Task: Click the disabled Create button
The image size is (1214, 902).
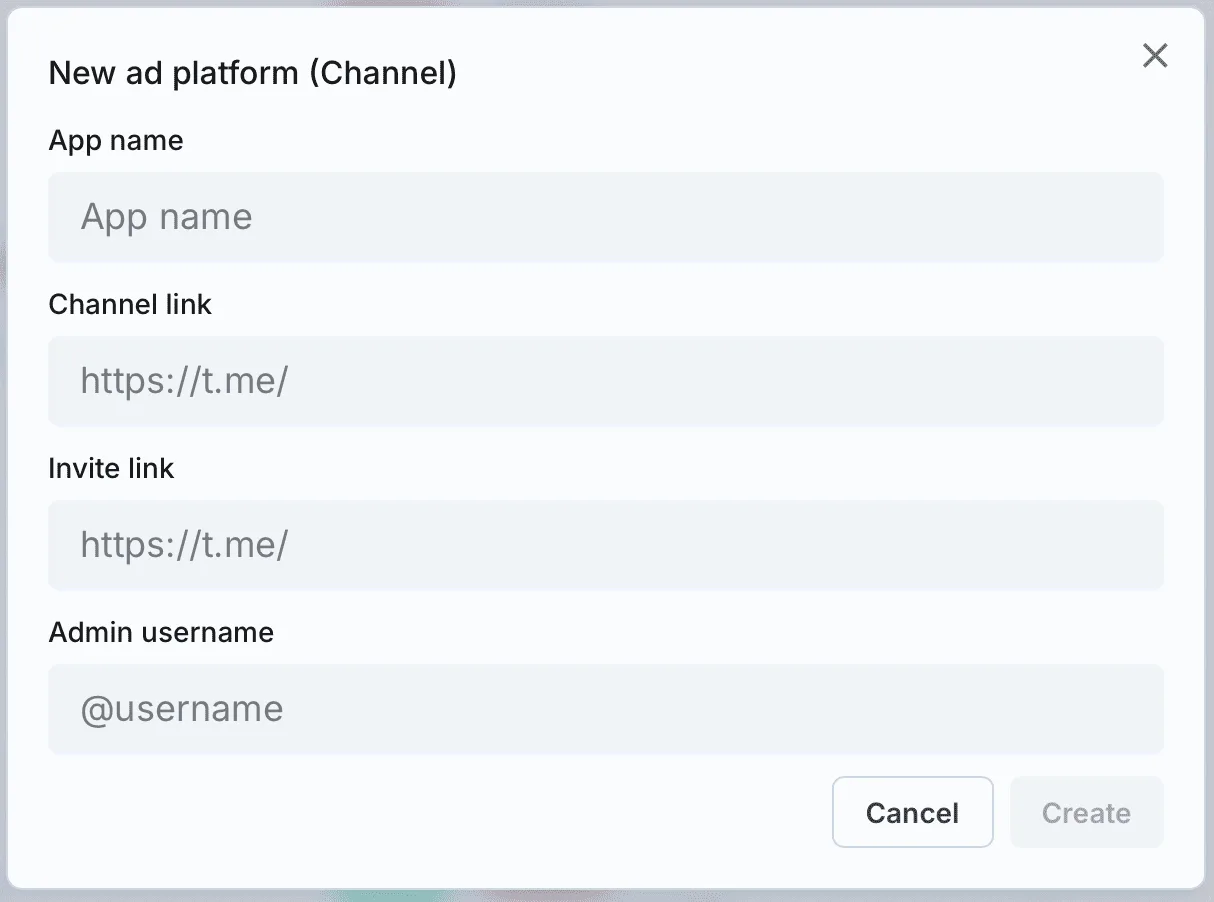Action: [x=1087, y=812]
